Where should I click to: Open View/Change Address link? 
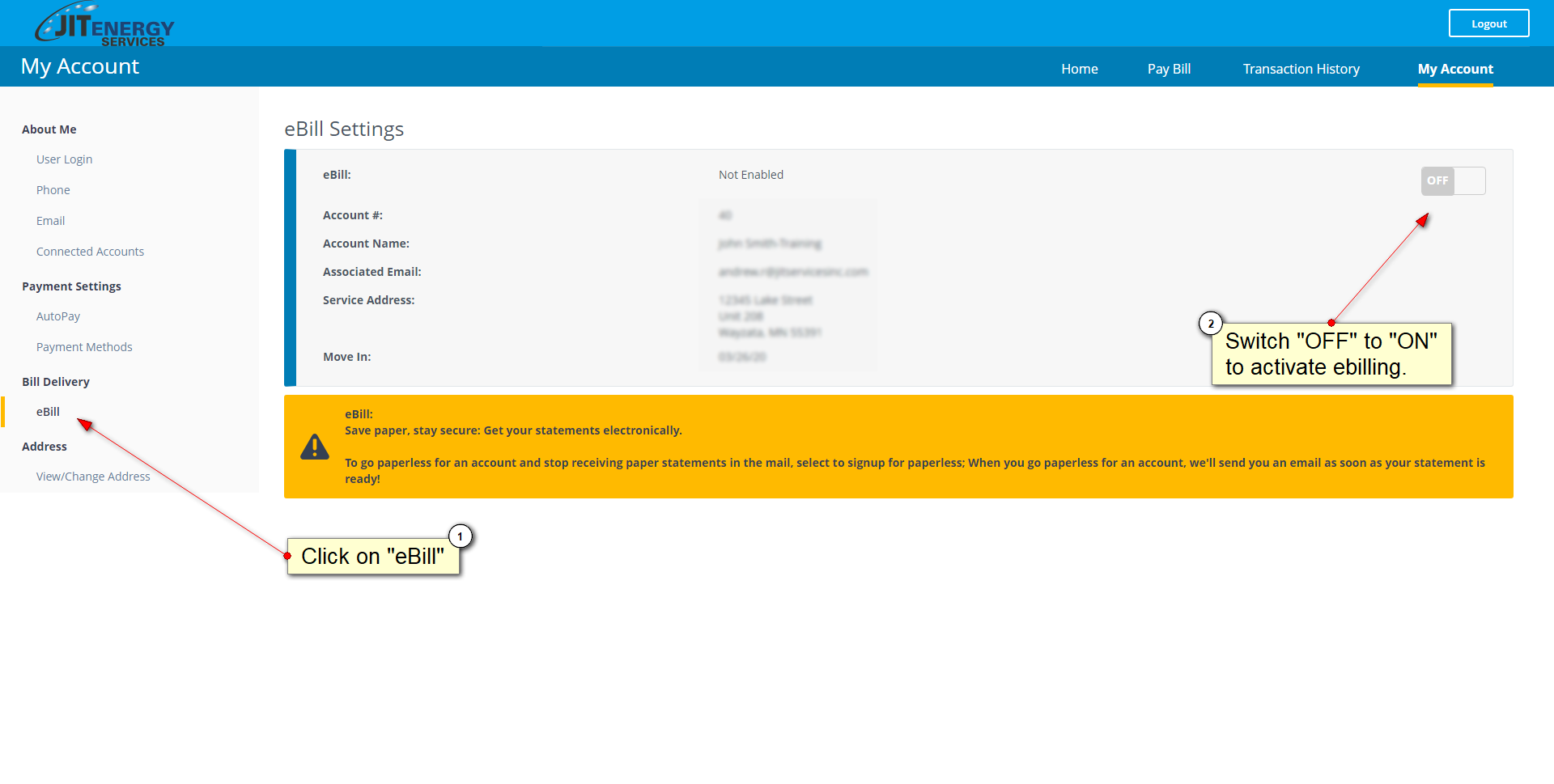93,477
